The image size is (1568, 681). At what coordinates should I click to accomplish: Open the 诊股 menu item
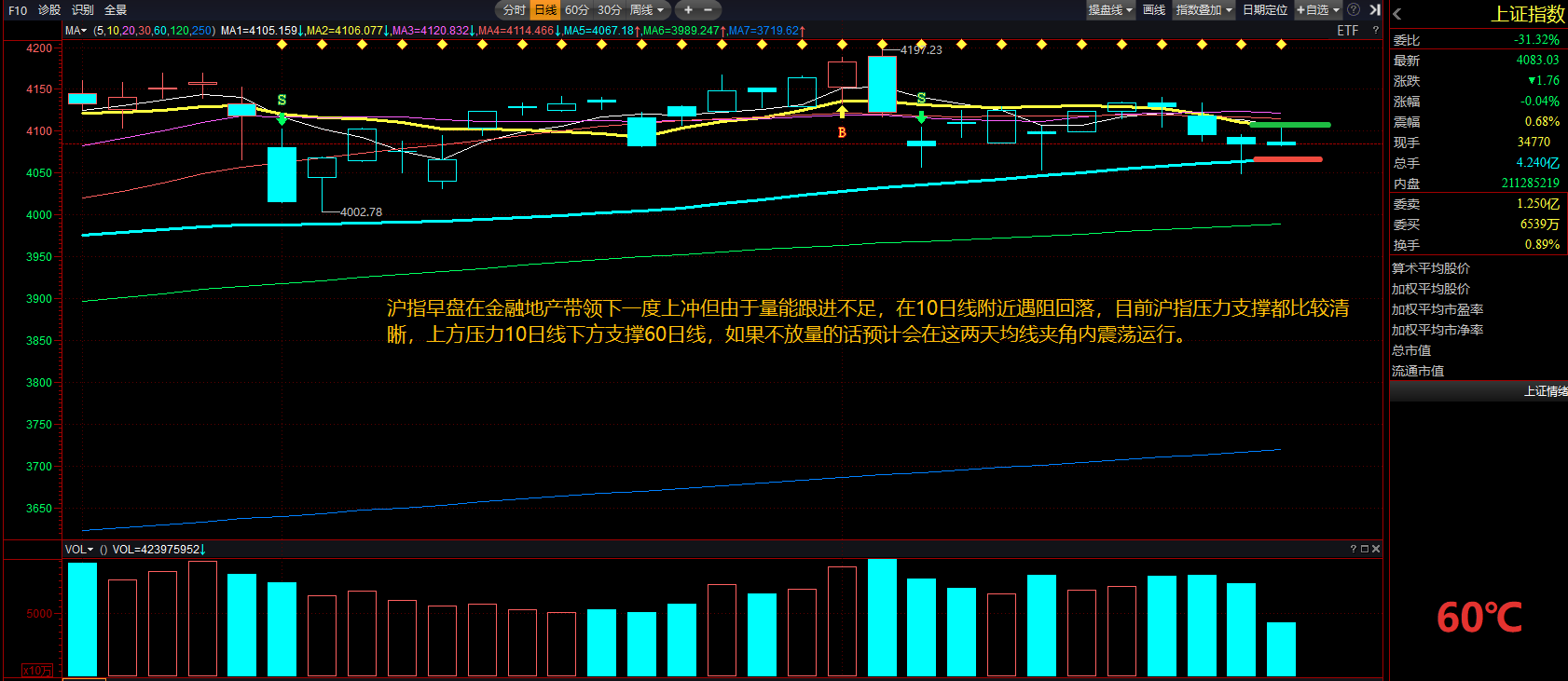coord(49,10)
